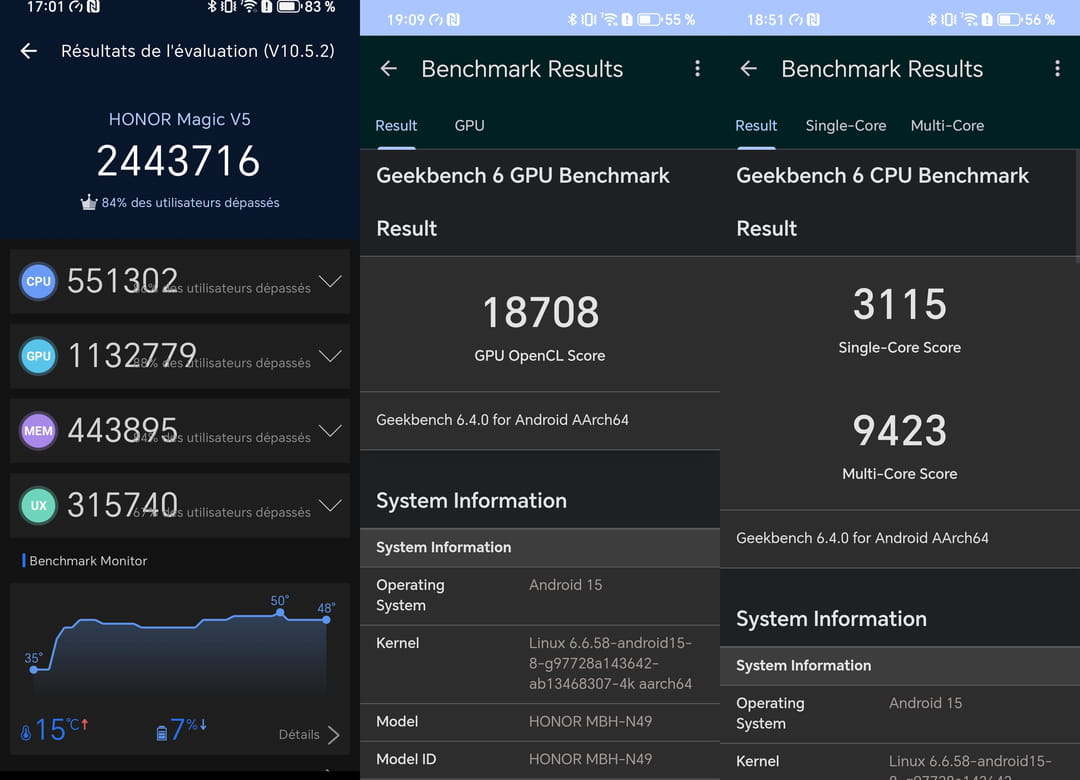This screenshot has width=1080, height=780.
Task: Expand the UX 315740 score row
Action: point(329,506)
